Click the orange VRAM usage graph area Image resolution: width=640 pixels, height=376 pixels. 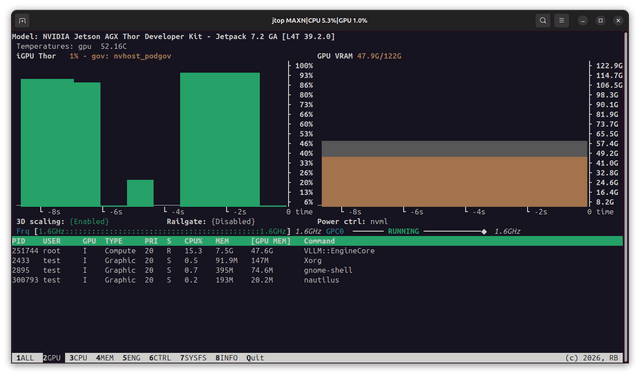click(x=454, y=182)
